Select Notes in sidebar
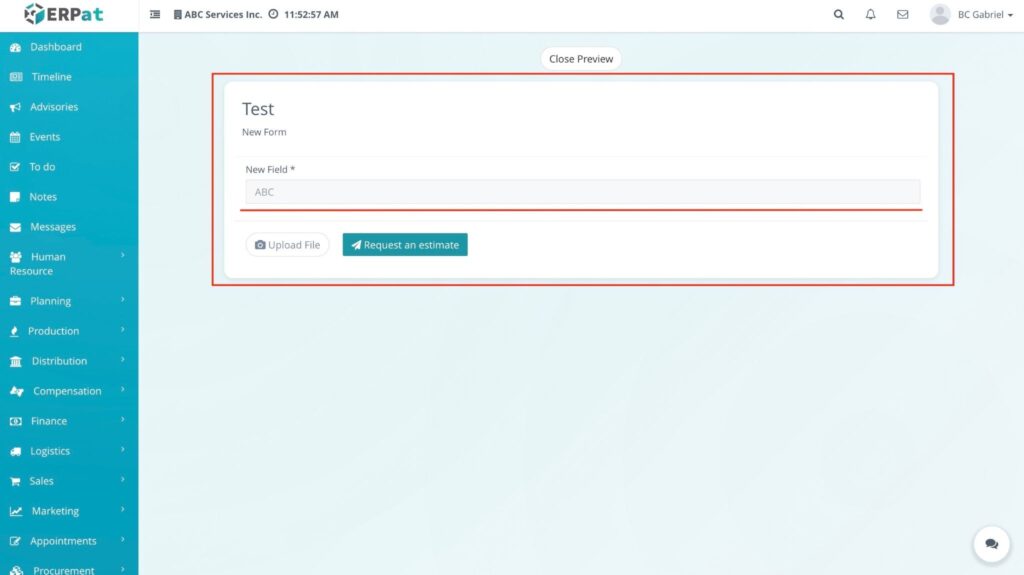The image size is (1024, 575). [43, 197]
